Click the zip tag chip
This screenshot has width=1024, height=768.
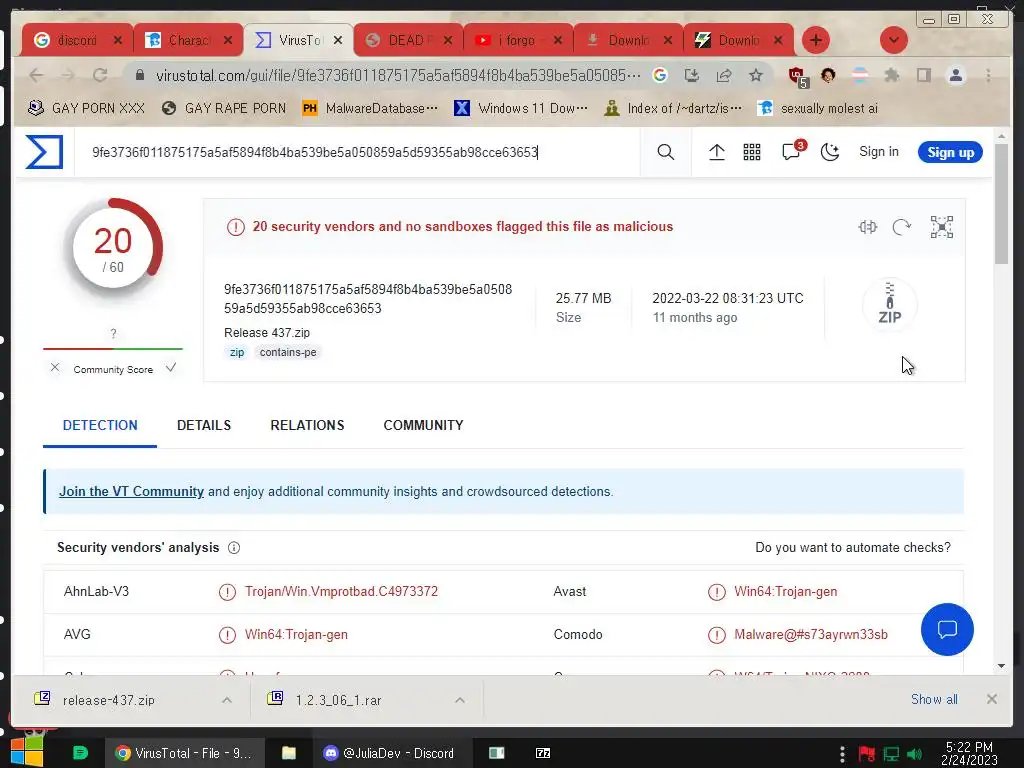(x=236, y=353)
